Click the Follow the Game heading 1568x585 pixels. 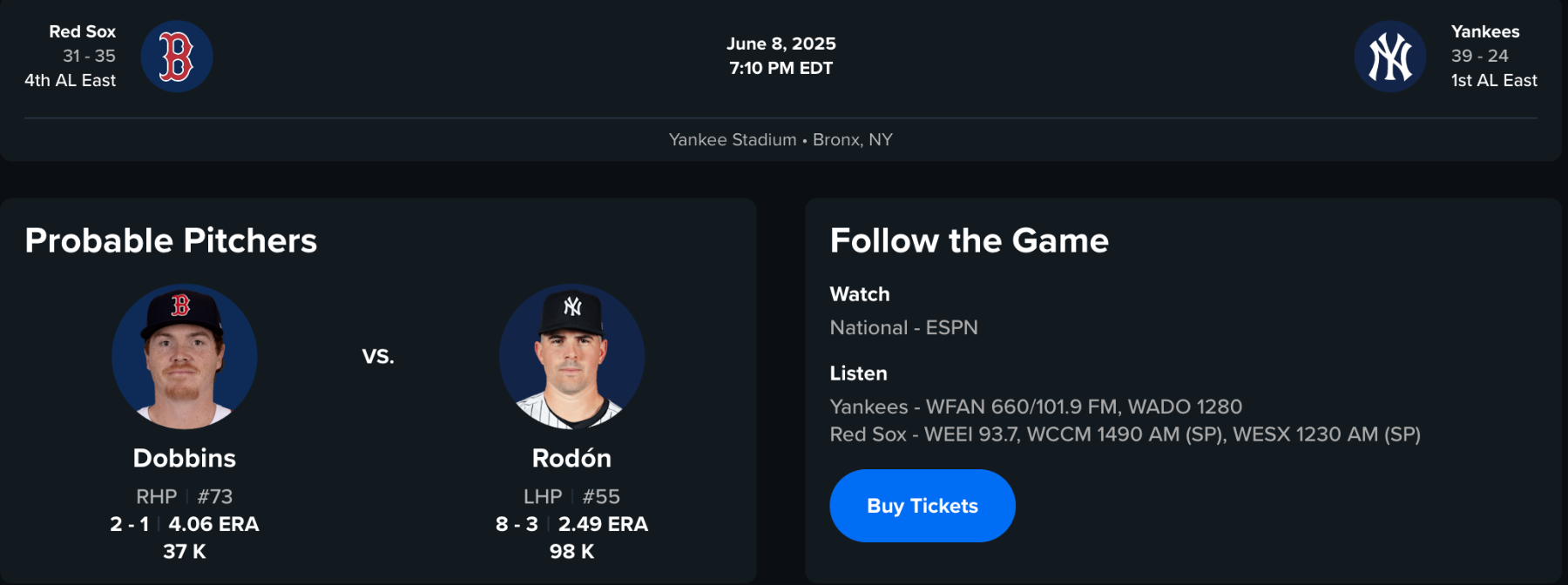tap(969, 240)
